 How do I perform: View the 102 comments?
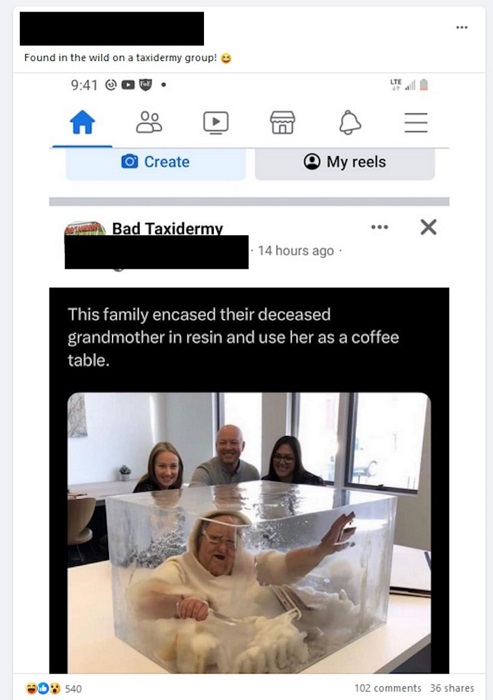click(388, 688)
